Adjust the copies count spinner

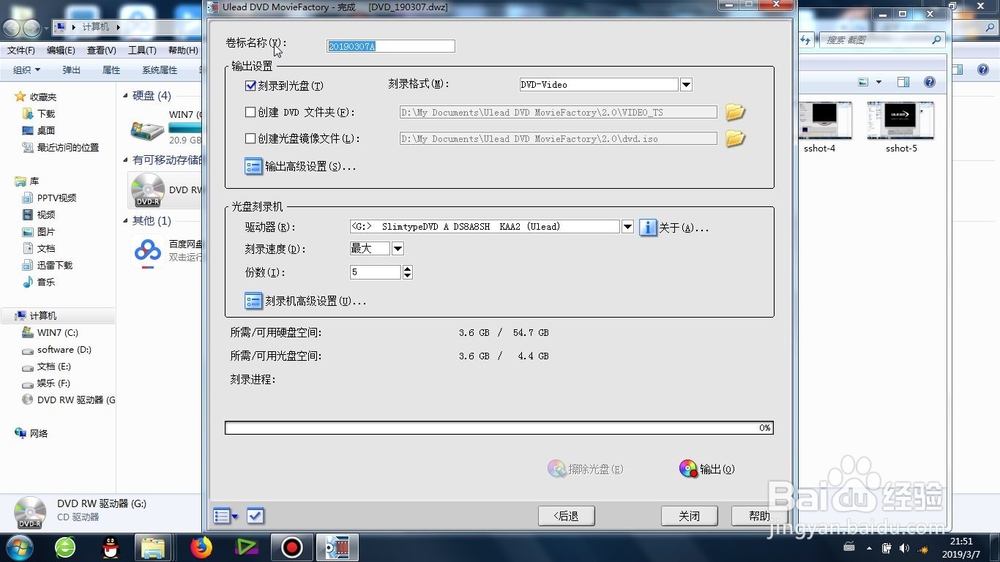[408, 272]
